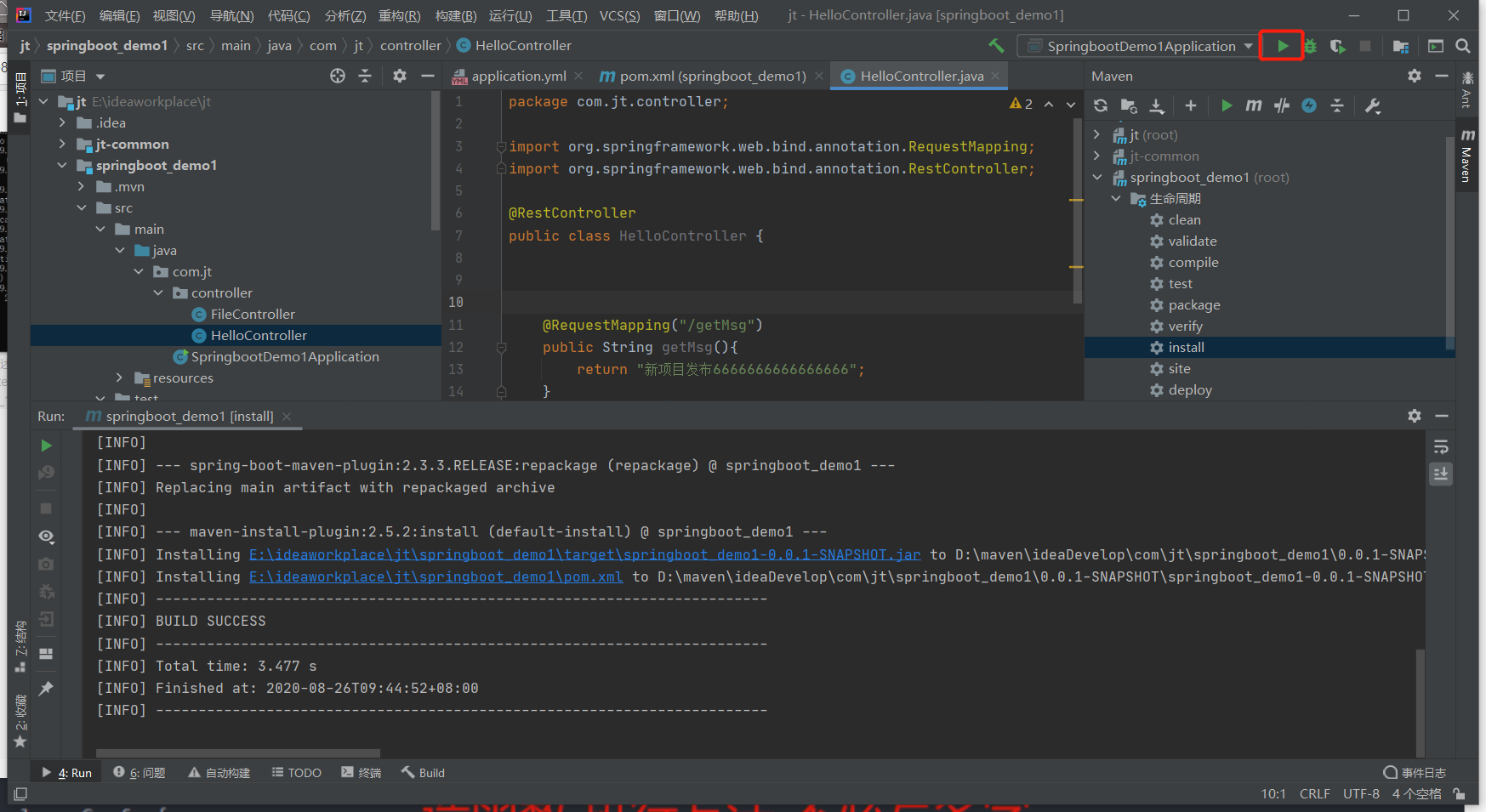Hide the Project tool window

pos(428,76)
